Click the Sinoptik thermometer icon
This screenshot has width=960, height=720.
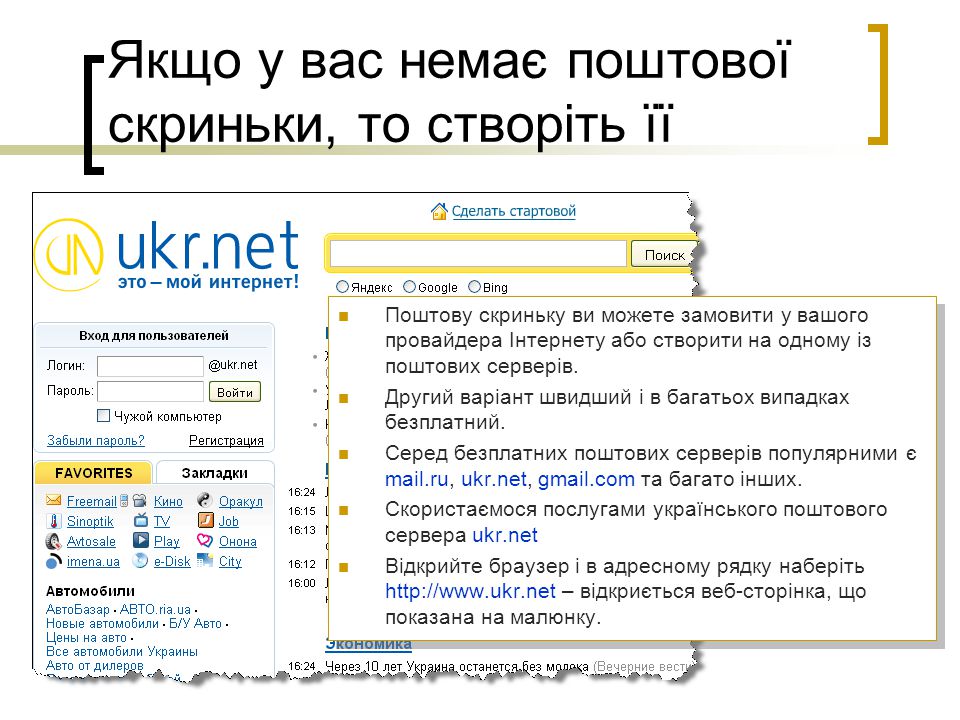(x=54, y=521)
